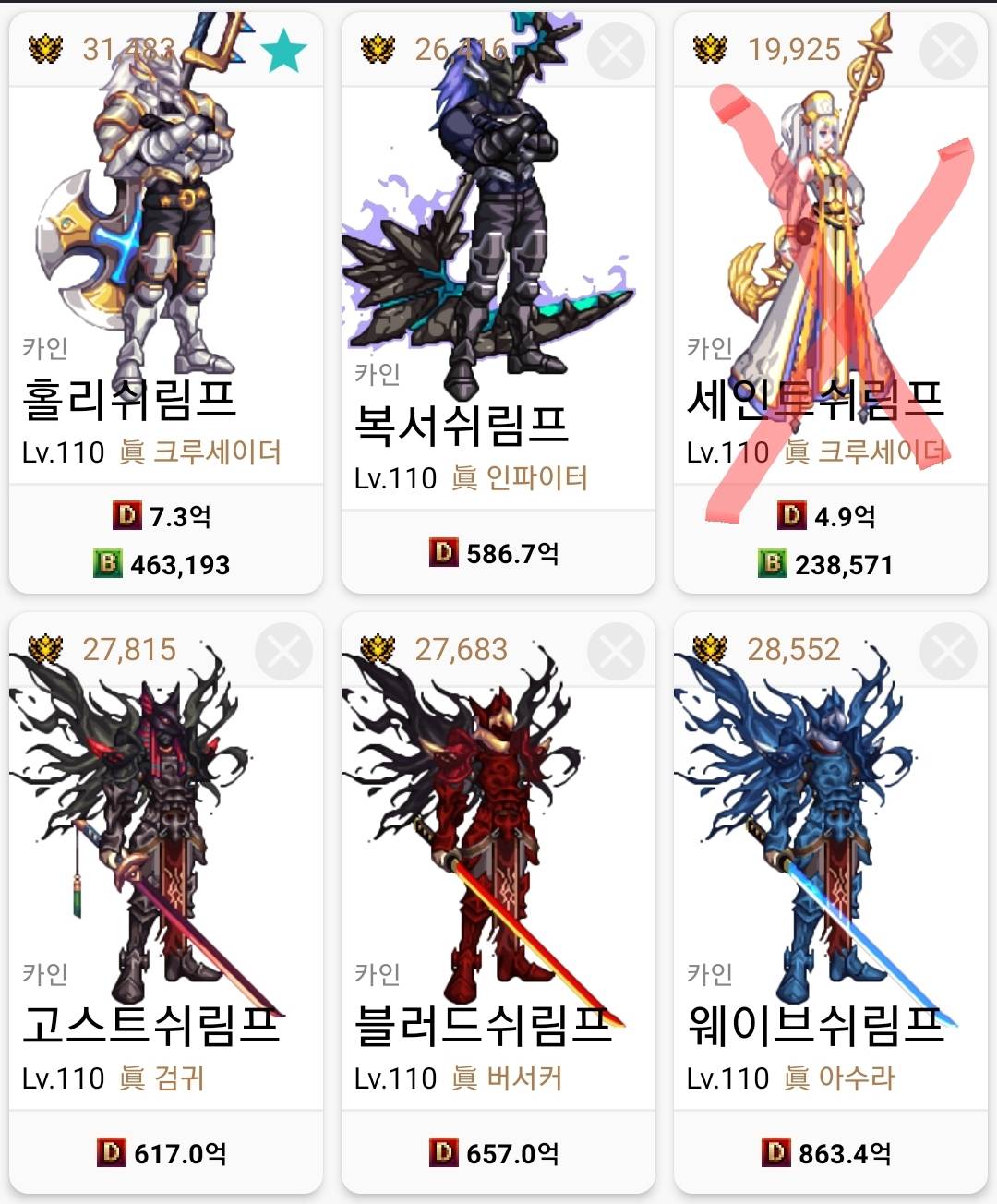The image size is (997, 1204).
Task: Click the 眞 아수라 class label
Action: [839, 1078]
